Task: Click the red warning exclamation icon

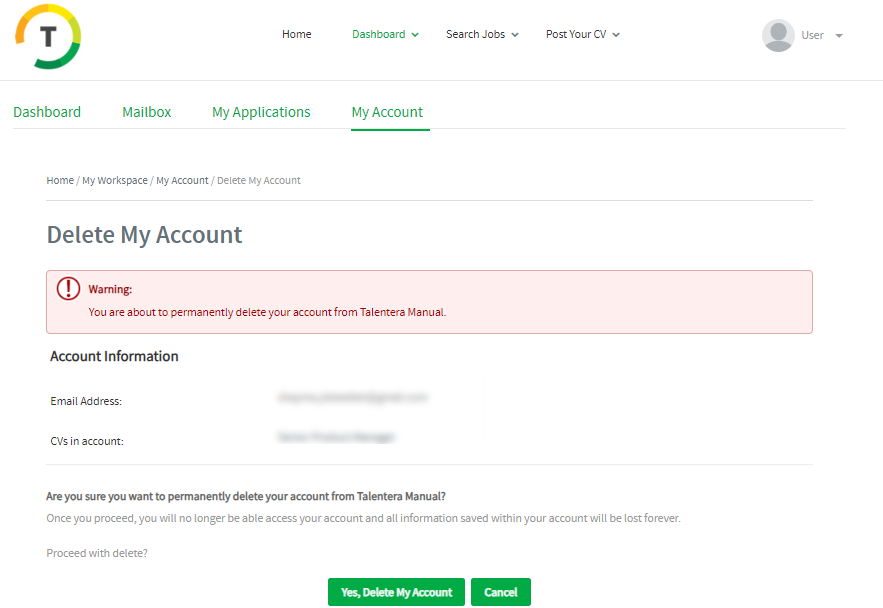Action: tap(68, 289)
